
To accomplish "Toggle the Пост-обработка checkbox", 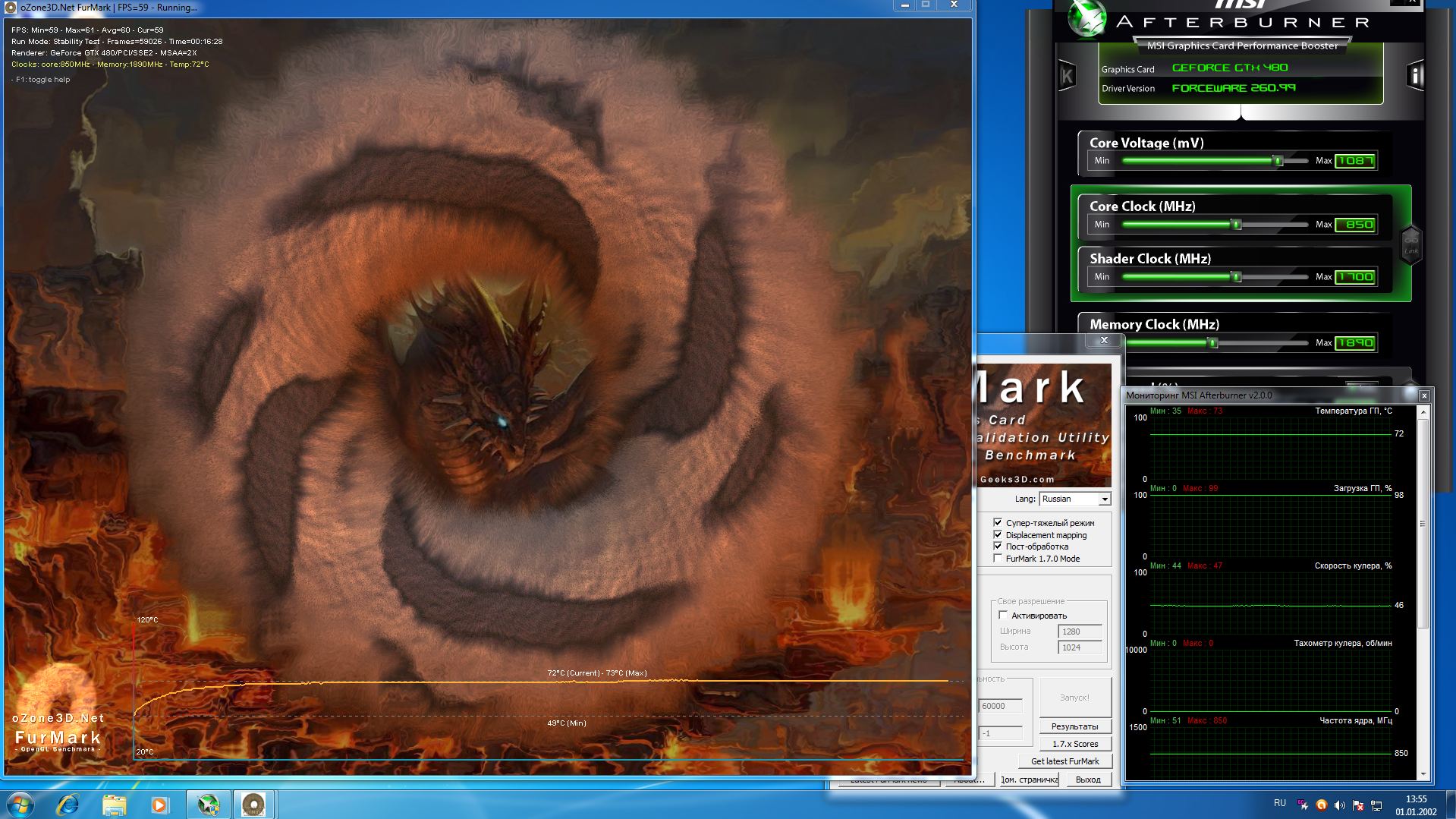I will pos(998,546).
